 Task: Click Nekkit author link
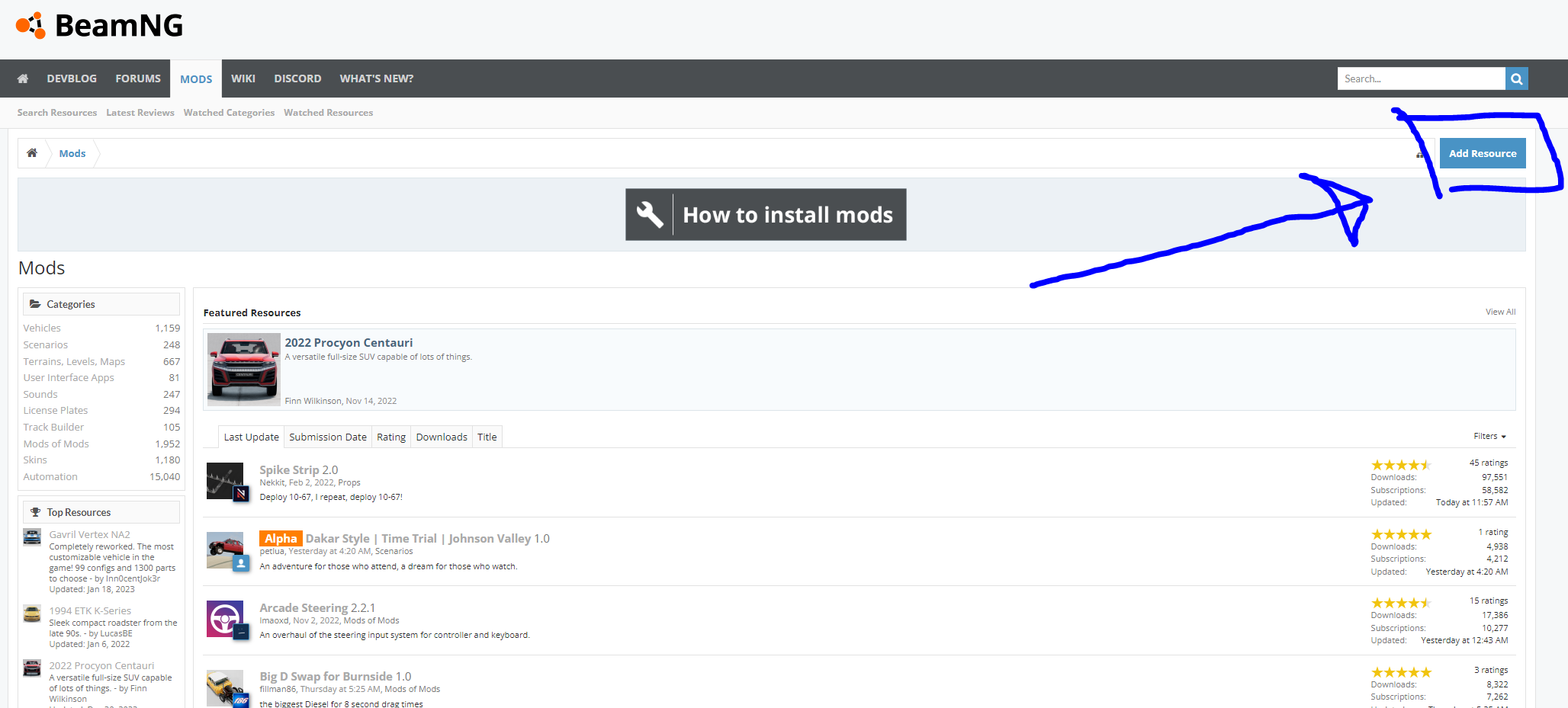[x=272, y=482]
